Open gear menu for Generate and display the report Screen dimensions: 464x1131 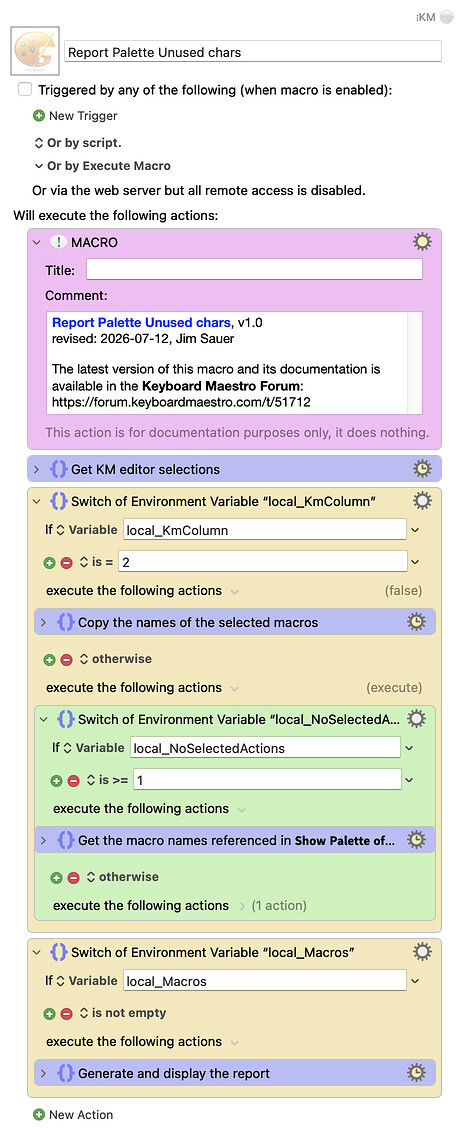pyautogui.click(x=416, y=1073)
